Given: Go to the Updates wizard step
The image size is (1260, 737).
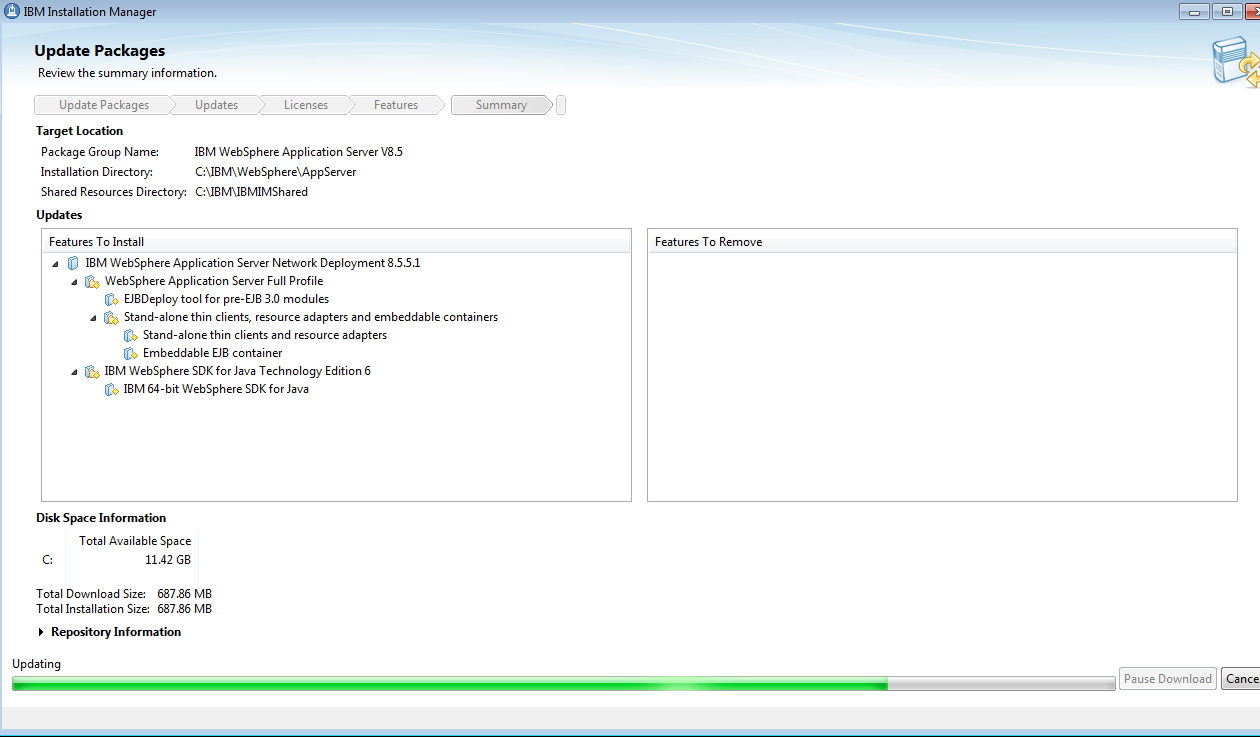Looking at the screenshot, I should (216, 105).
